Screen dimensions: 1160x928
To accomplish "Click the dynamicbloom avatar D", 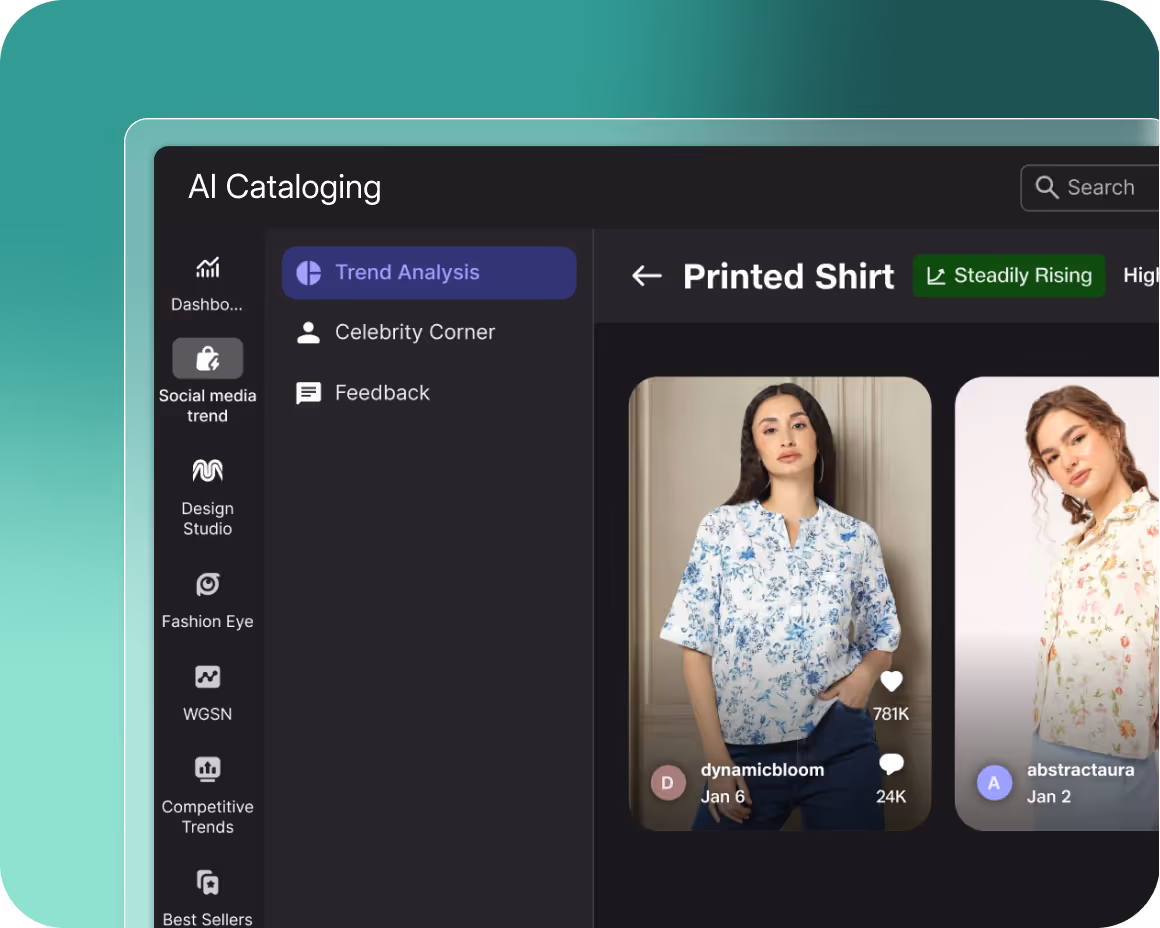I will click(667, 783).
